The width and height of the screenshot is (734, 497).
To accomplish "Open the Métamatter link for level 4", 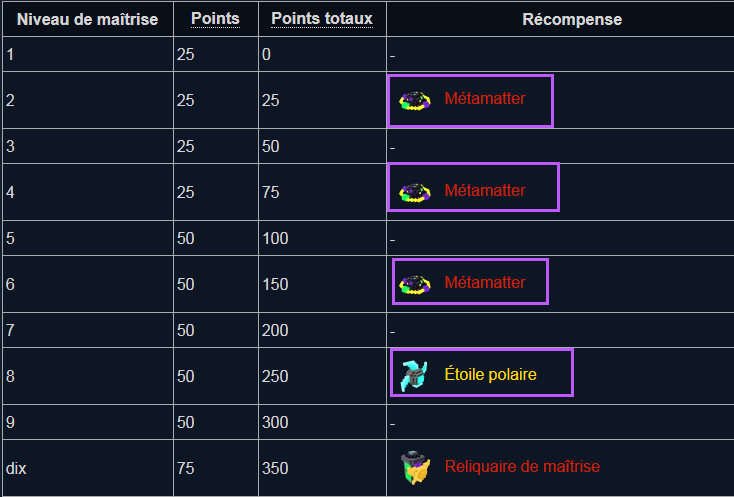I will click(x=484, y=190).
